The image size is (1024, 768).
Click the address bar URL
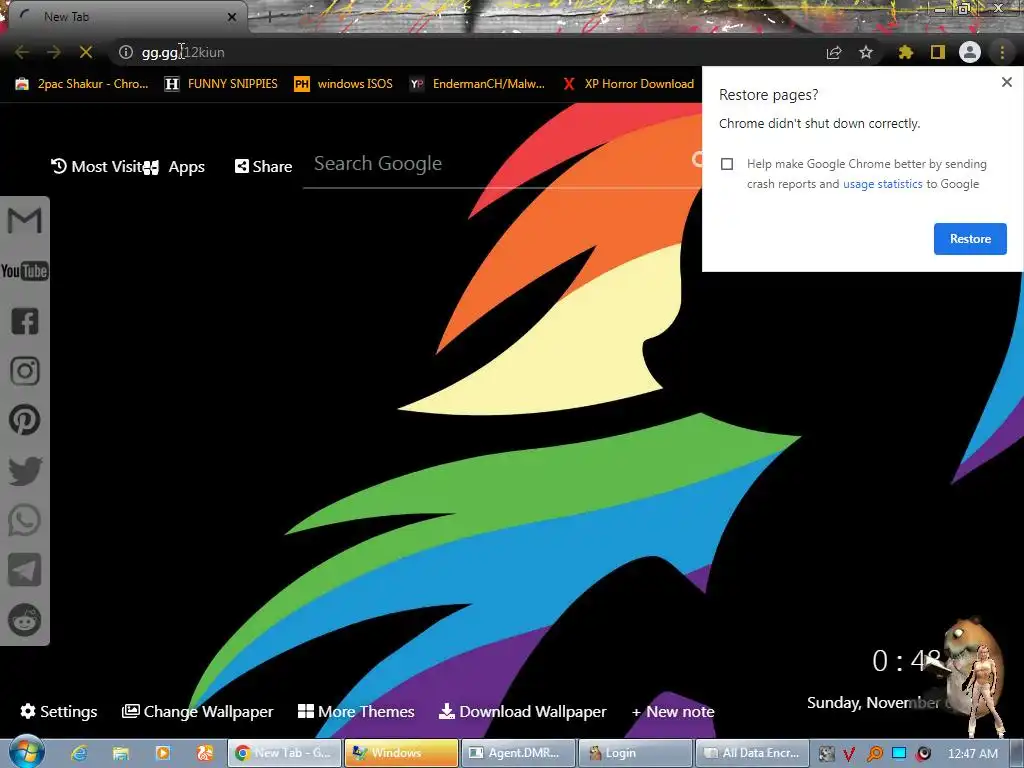click(x=183, y=52)
